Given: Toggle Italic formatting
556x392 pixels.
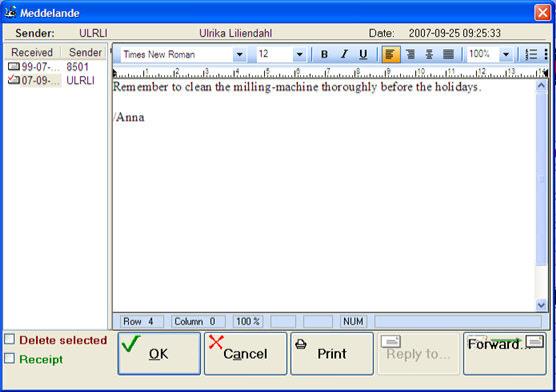Looking at the screenshot, I should [x=344, y=54].
